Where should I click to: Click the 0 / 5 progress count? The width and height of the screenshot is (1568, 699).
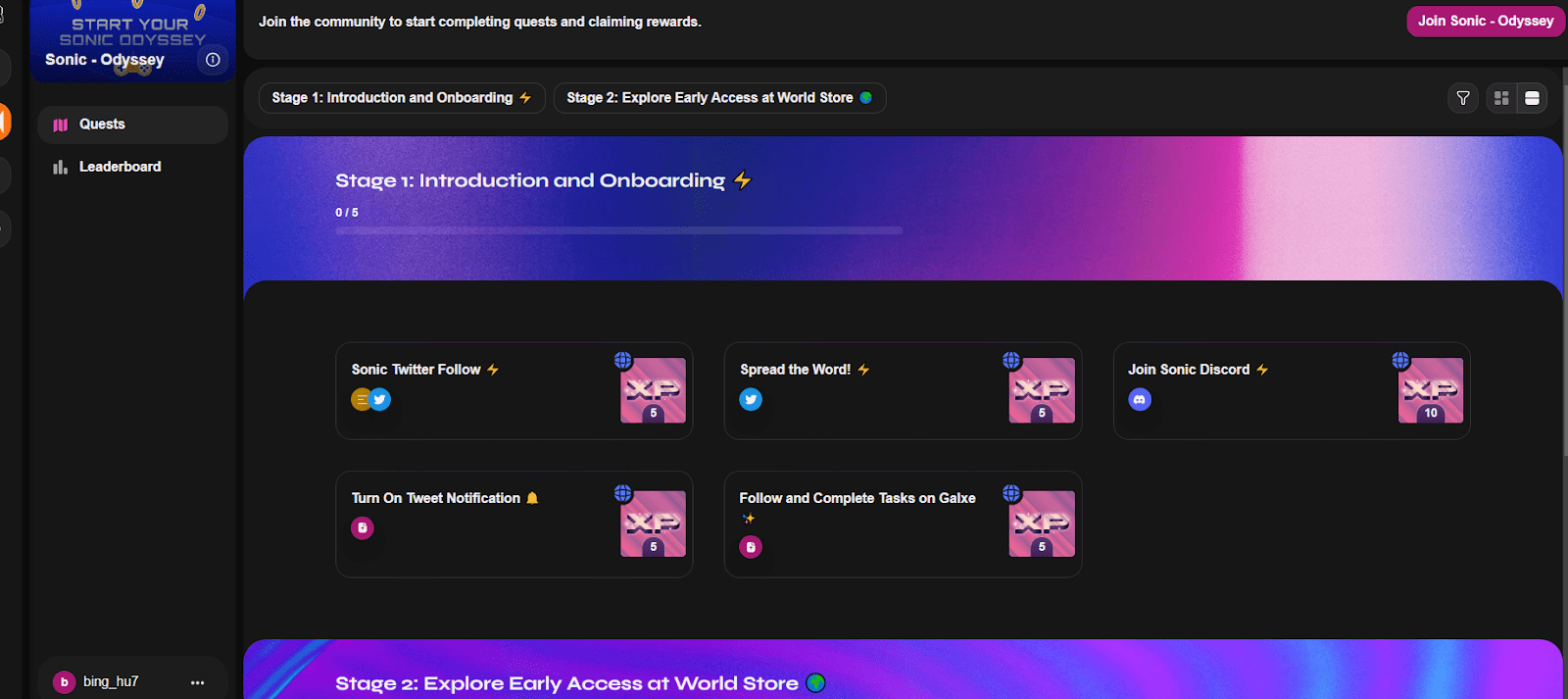pos(347,213)
